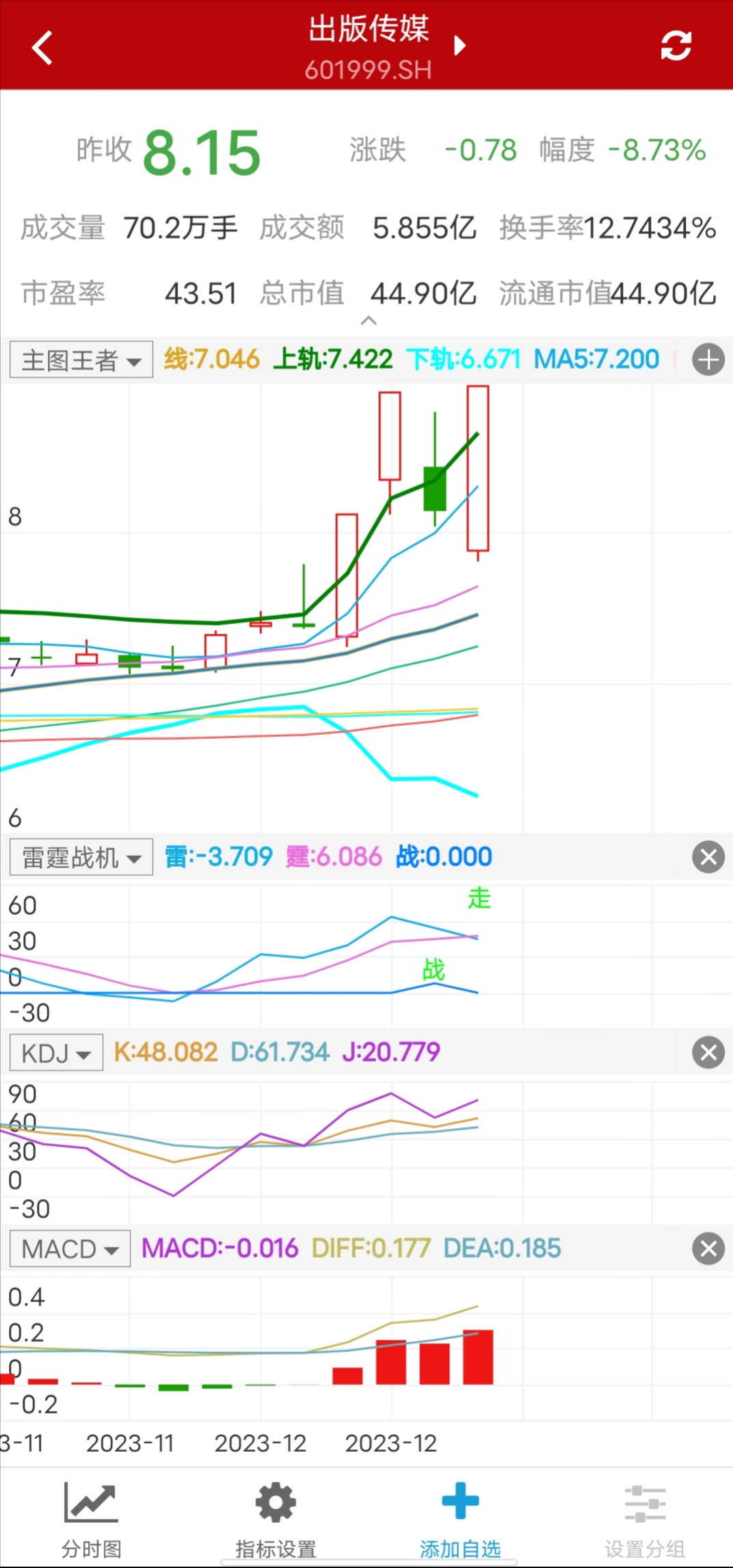Image resolution: width=733 pixels, height=1568 pixels.
Task: Refresh the stock quote data
Action: (676, 47)
